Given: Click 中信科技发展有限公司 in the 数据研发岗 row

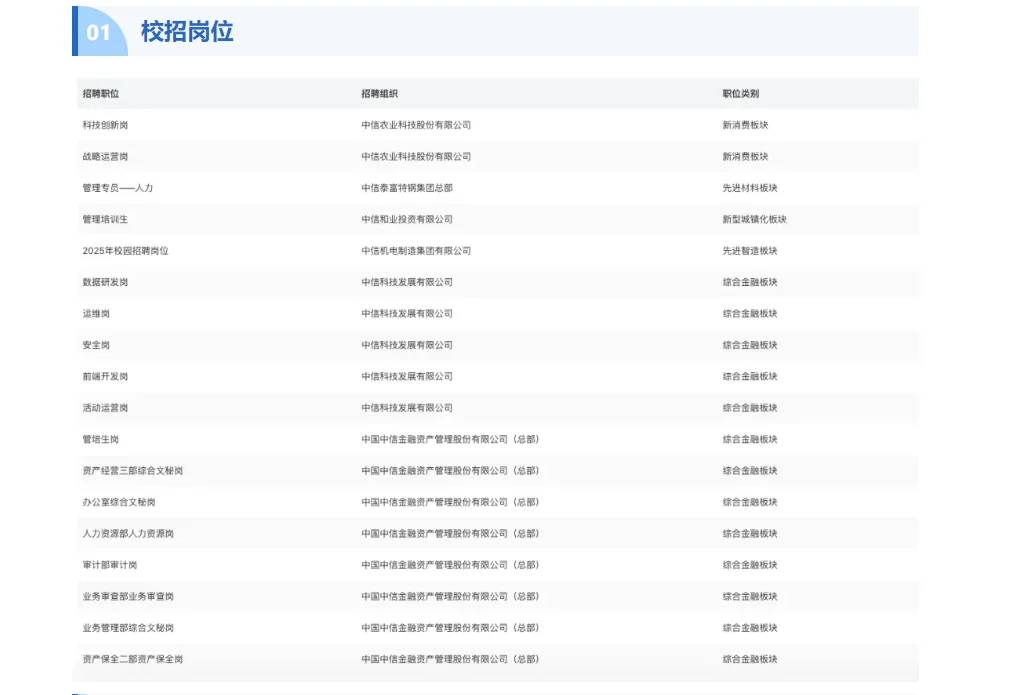Looking at the screenshot, I should click(407, 282).
